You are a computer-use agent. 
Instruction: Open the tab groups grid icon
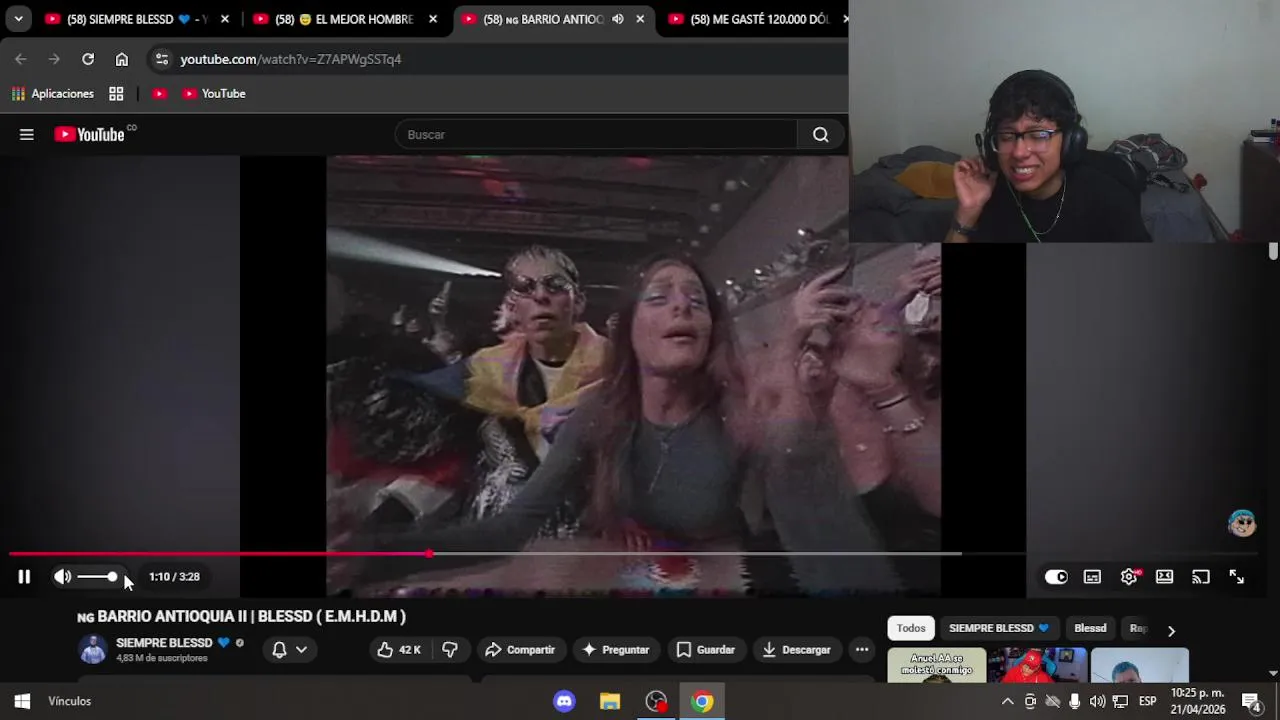[116, 93]
